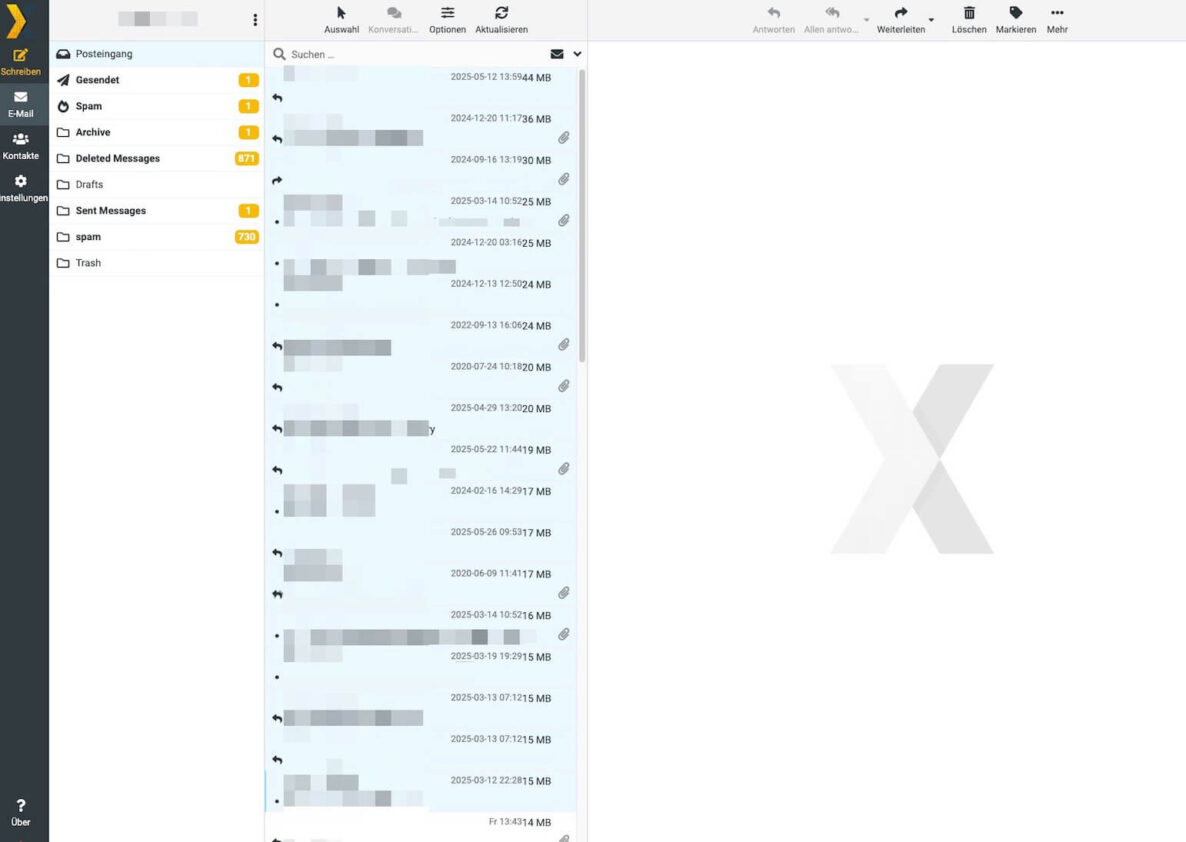Open the Gesendet sent folder

(x=97, y=80)
